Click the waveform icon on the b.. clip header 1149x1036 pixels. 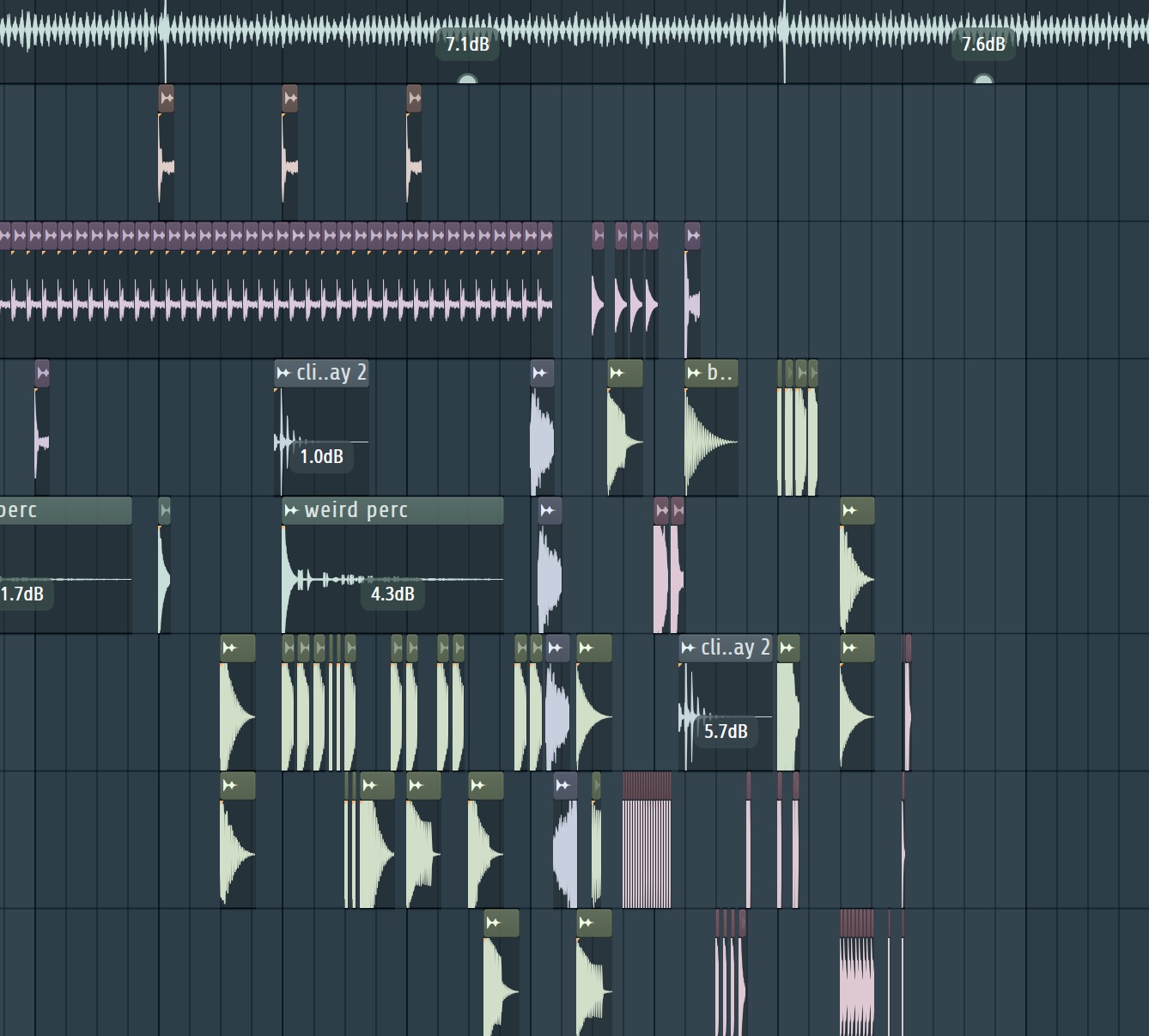pyautogui.click(x=692, y=373)
